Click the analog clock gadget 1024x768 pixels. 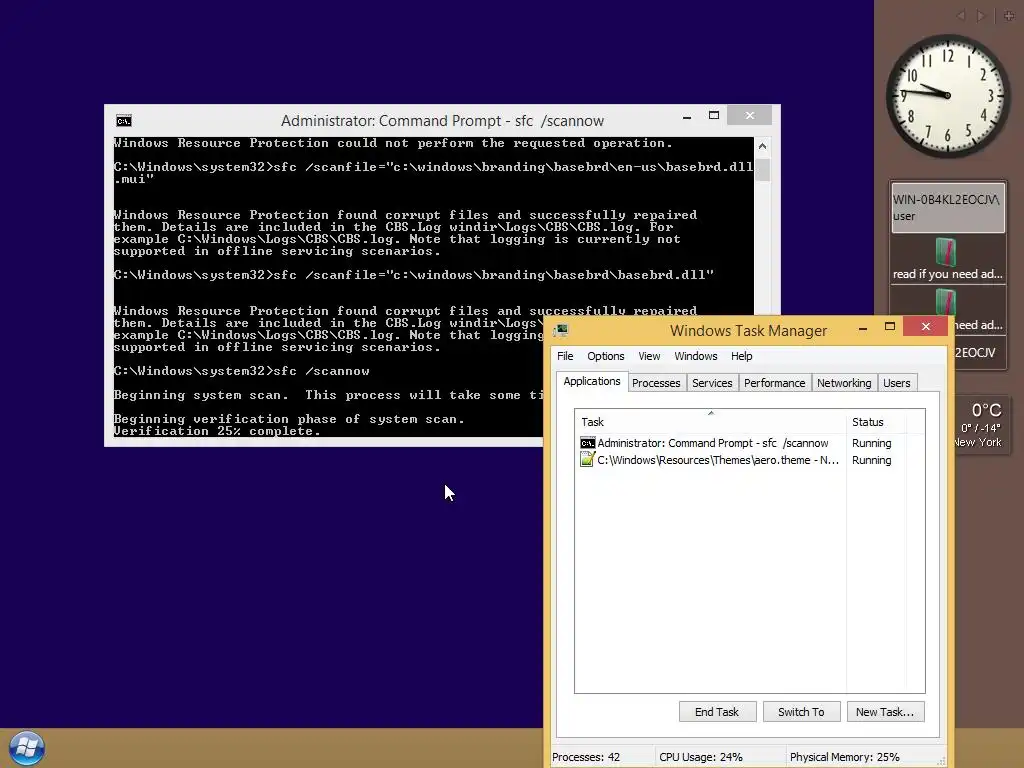pyautogui.click(x=947, y=95)
